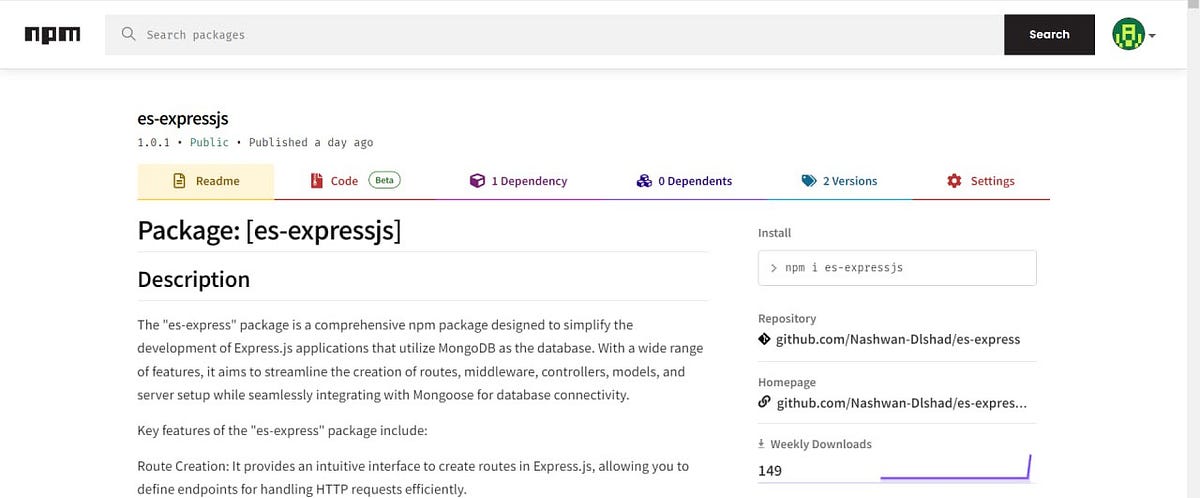Click the Dependency cube icon

(477, 181)
